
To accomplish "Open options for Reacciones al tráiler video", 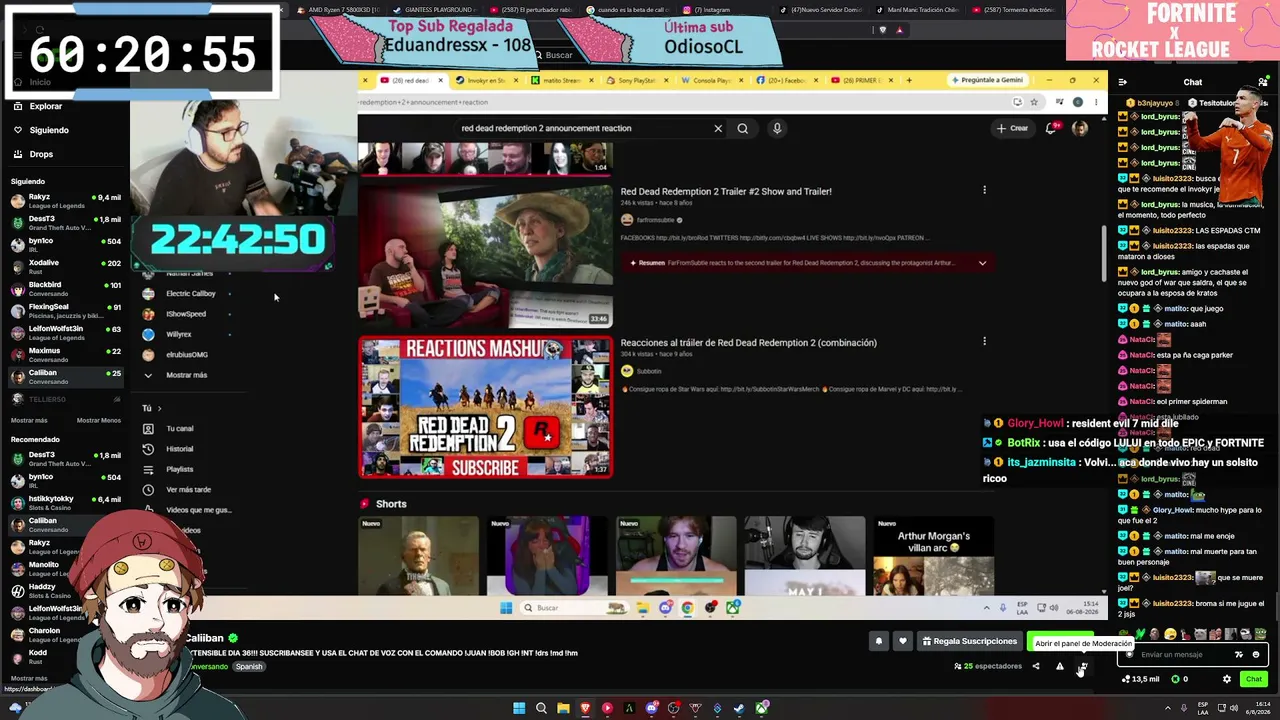I will [984, 341].
